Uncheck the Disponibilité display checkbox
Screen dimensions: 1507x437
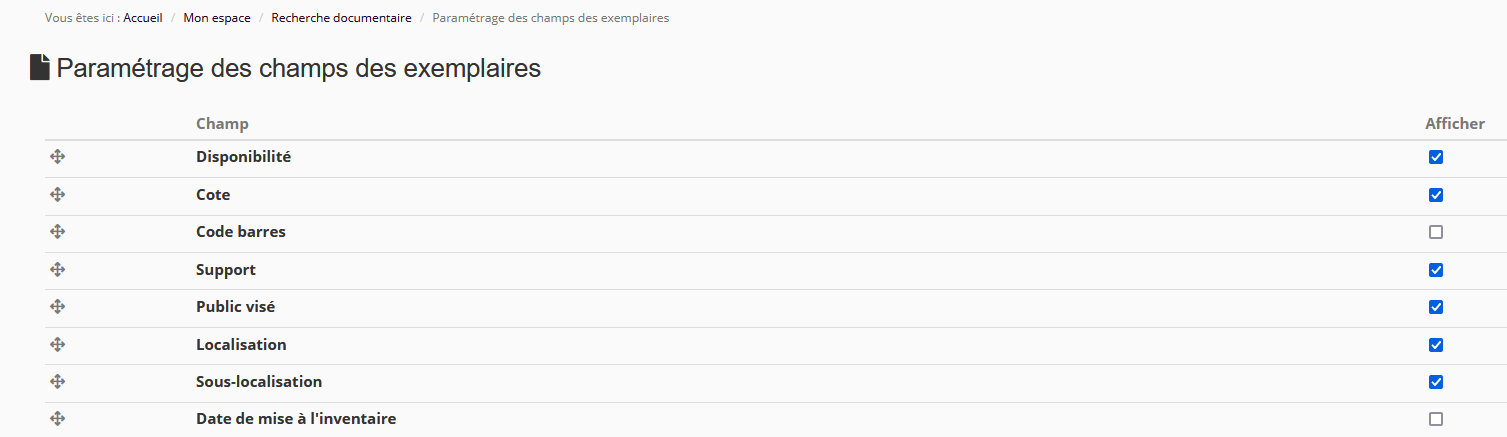1436,157
